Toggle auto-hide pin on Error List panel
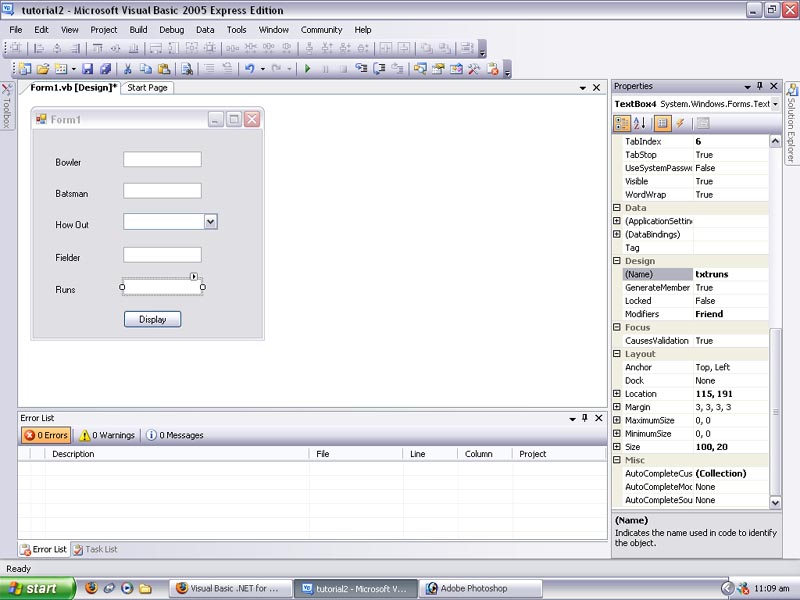 tap(585, 418)
